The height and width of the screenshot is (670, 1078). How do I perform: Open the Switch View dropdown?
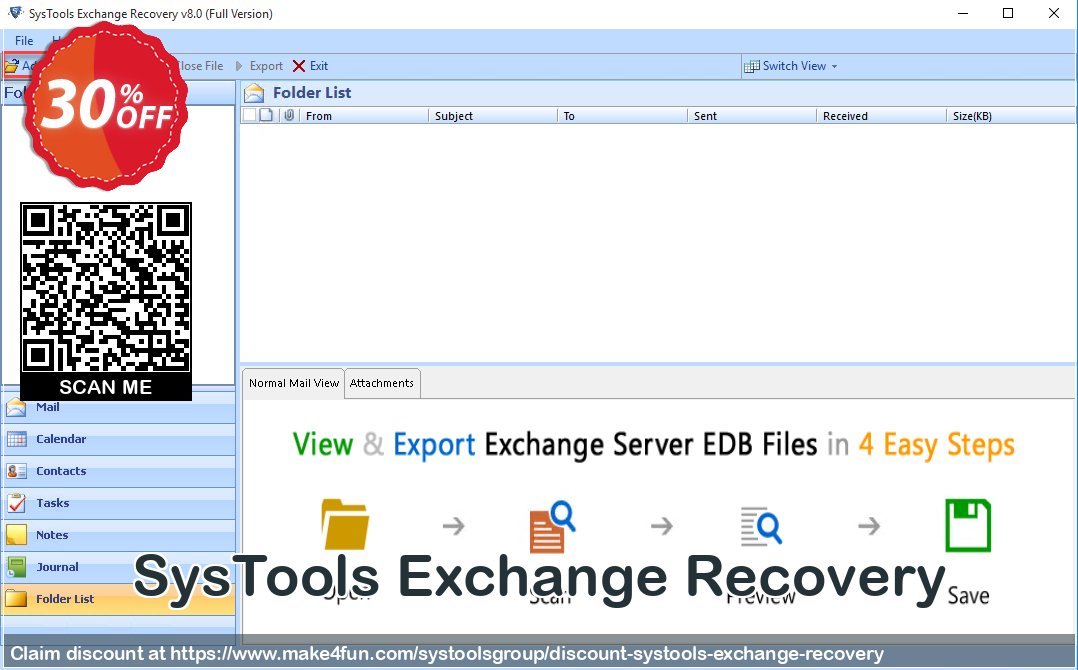[791, 66]
